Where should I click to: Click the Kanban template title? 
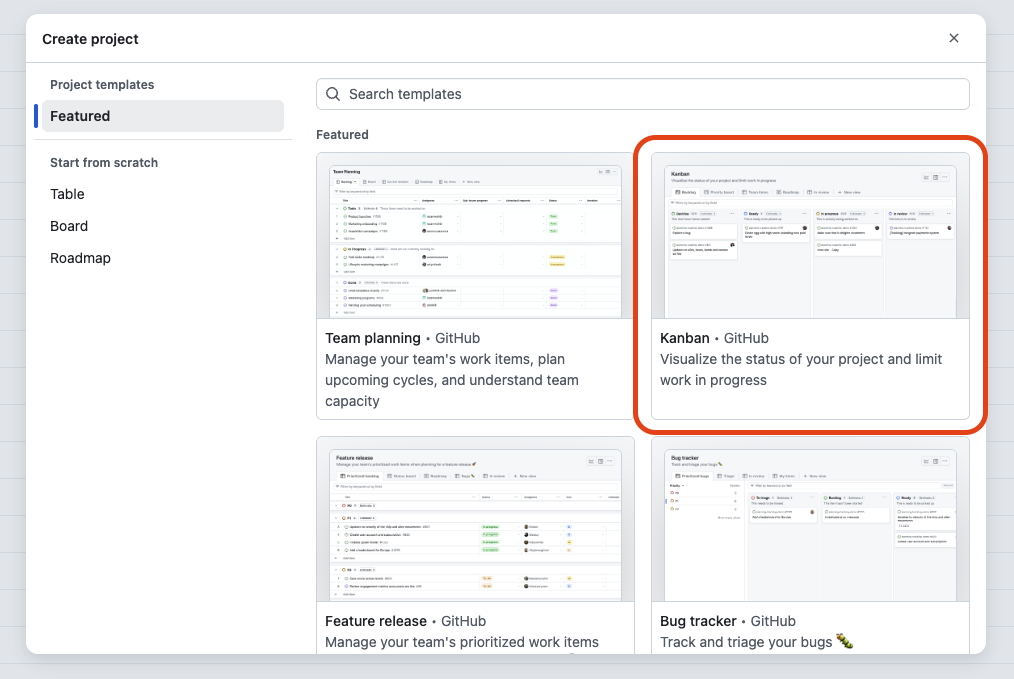(685, 338)
